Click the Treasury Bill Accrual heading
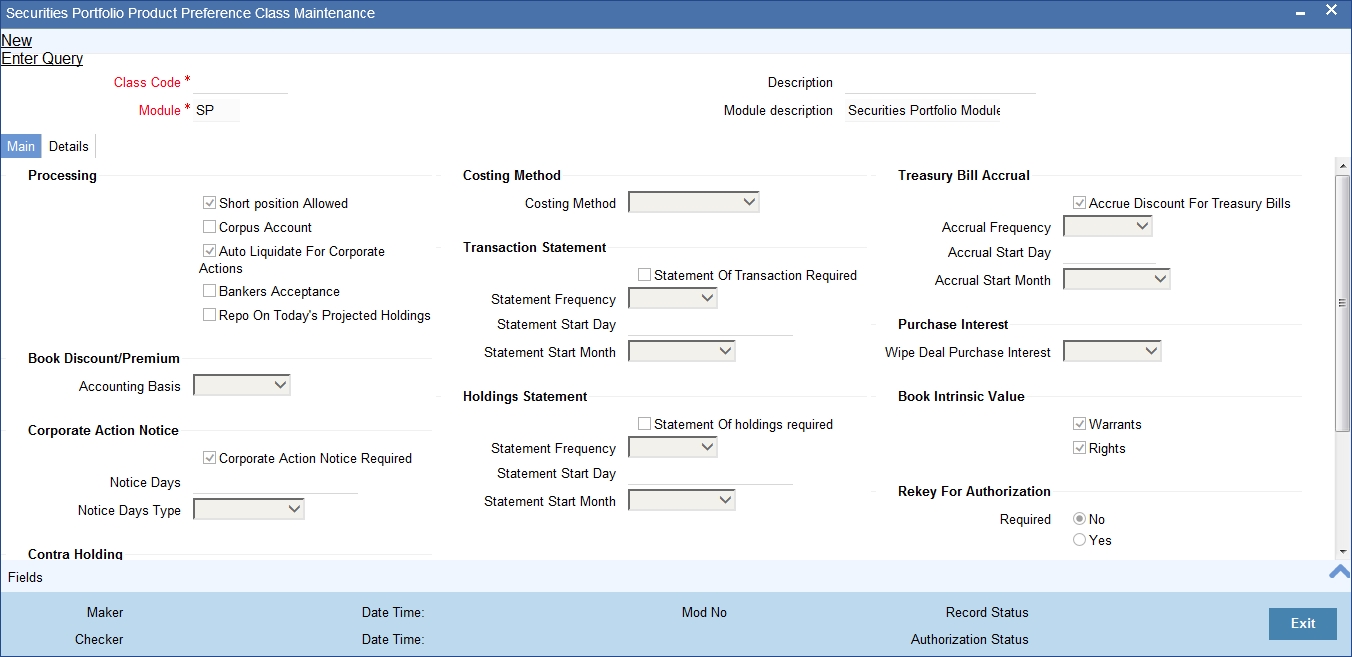The image size is (1352, 657). [x=963, y=175]
